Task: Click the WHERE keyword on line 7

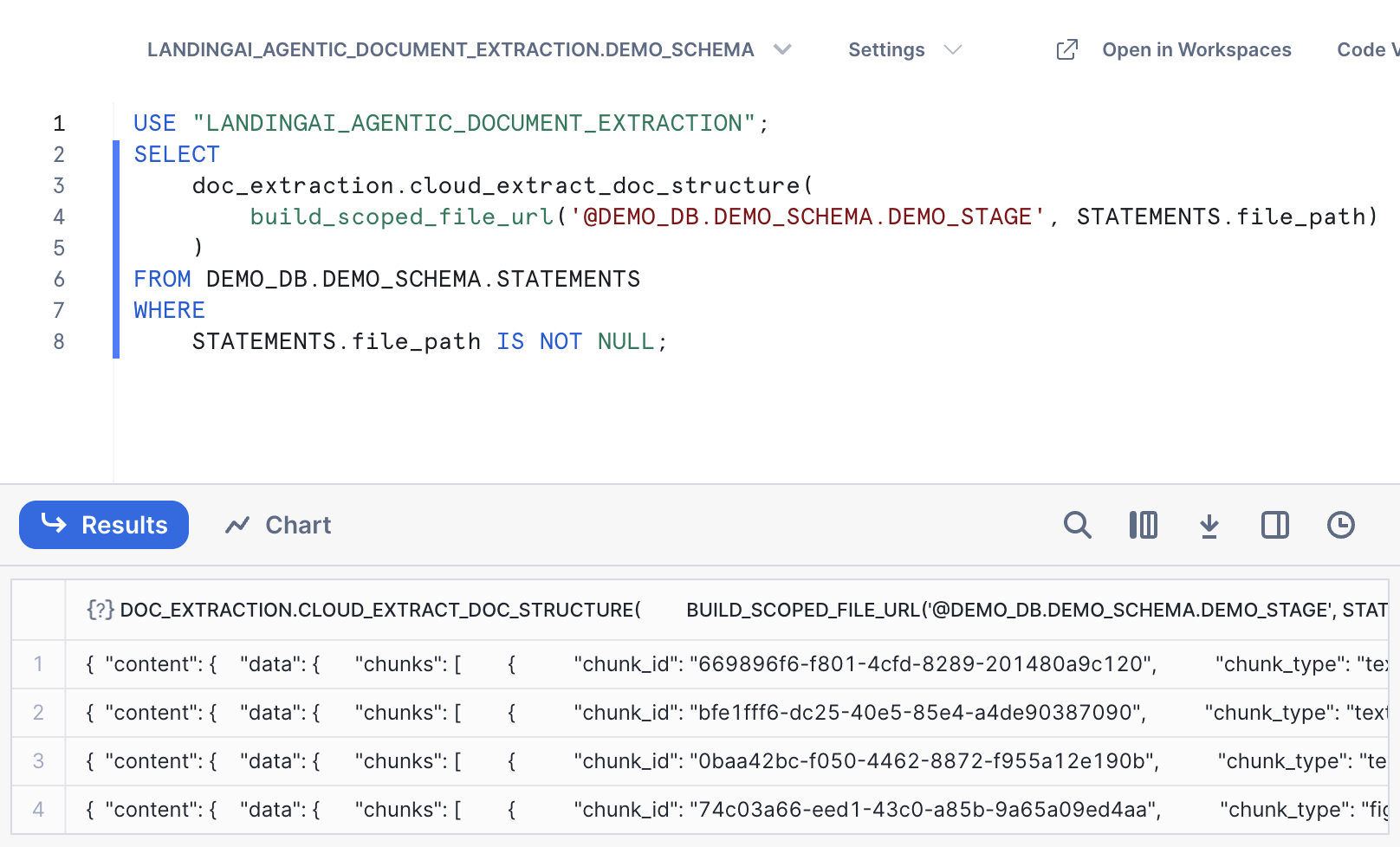Action: click(169, 310)
